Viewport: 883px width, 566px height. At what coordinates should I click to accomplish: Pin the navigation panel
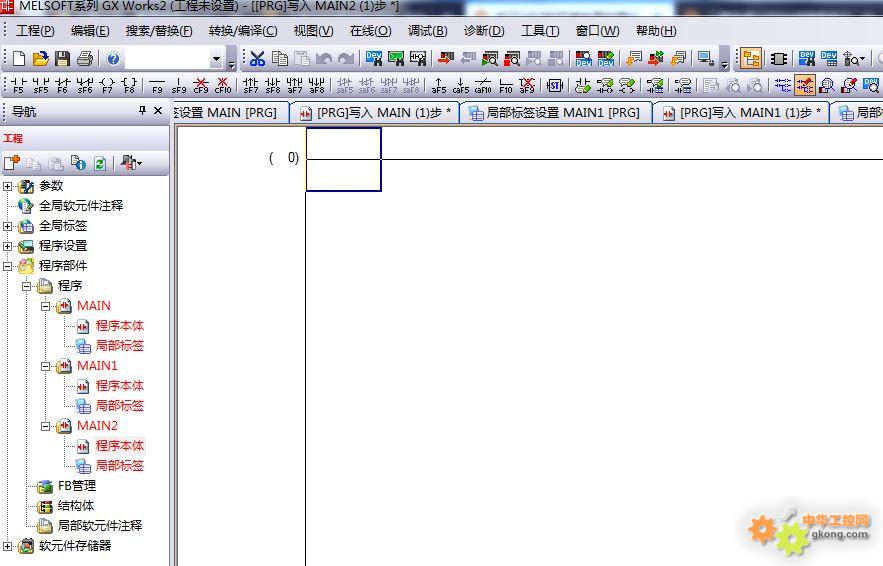142,110
